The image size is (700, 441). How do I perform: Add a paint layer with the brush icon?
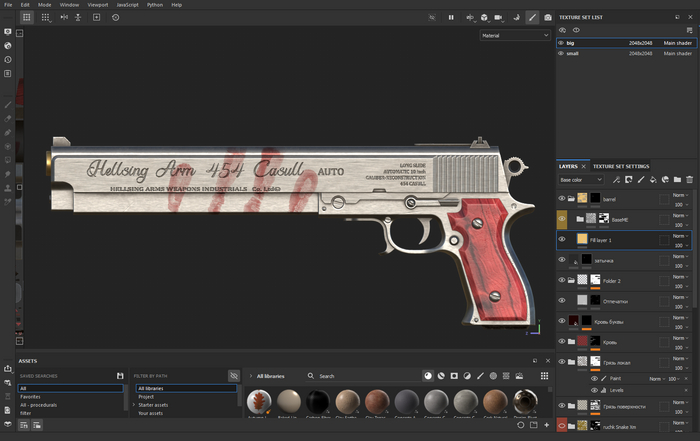tap(640, 180)
